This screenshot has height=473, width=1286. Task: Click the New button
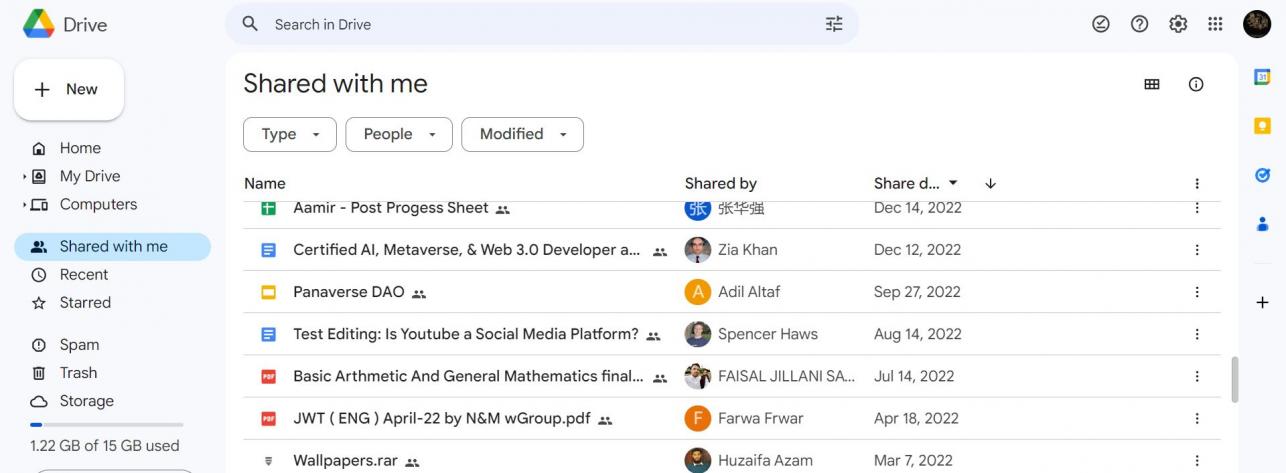pos(69,89)
